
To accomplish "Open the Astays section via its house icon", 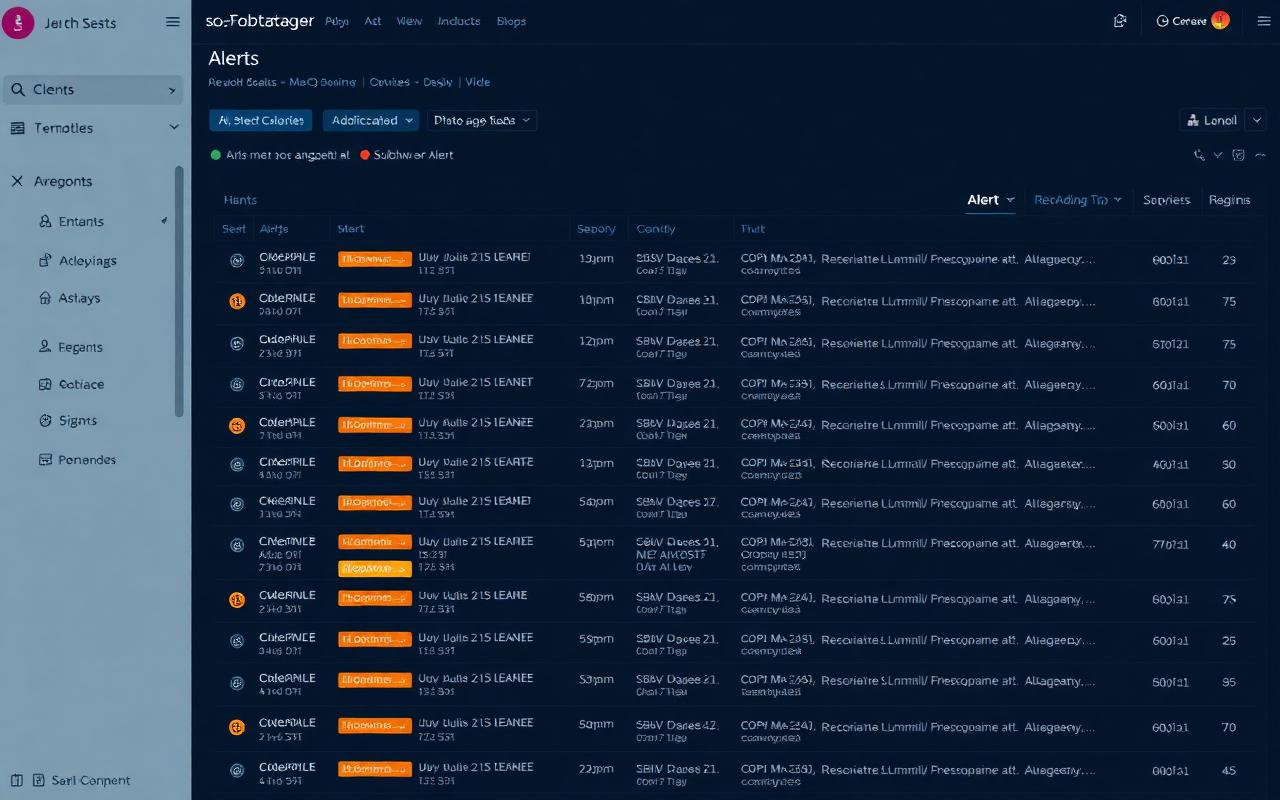I will click(43, 298).
